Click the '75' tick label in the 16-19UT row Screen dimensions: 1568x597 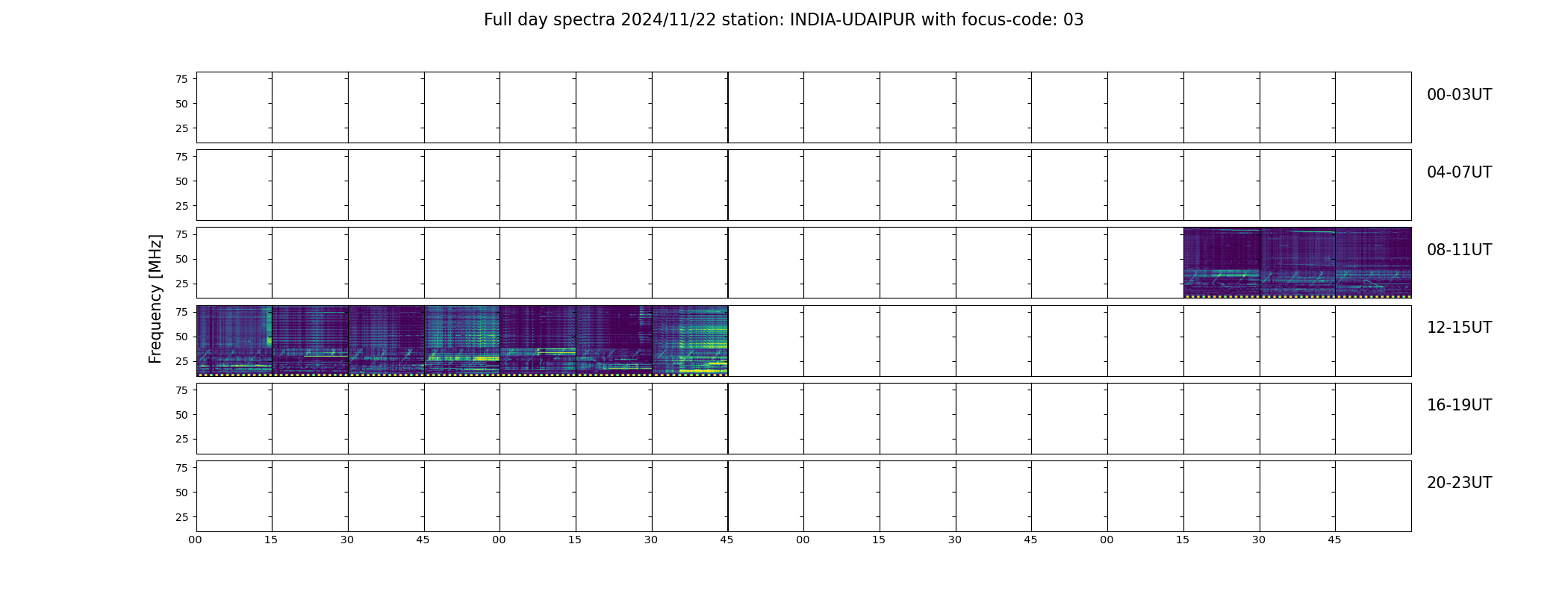pyautogui.click(x=181, y=390)
